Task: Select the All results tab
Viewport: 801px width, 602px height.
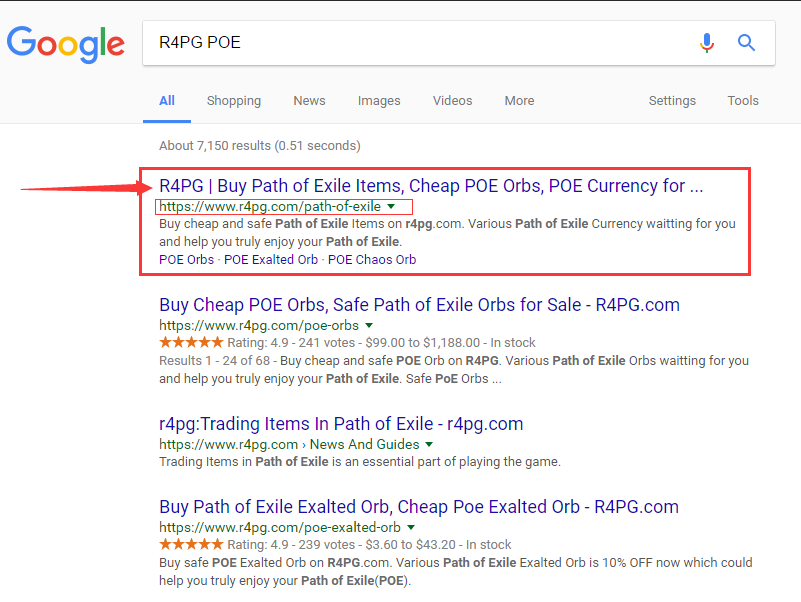Action: pos(167,101)
